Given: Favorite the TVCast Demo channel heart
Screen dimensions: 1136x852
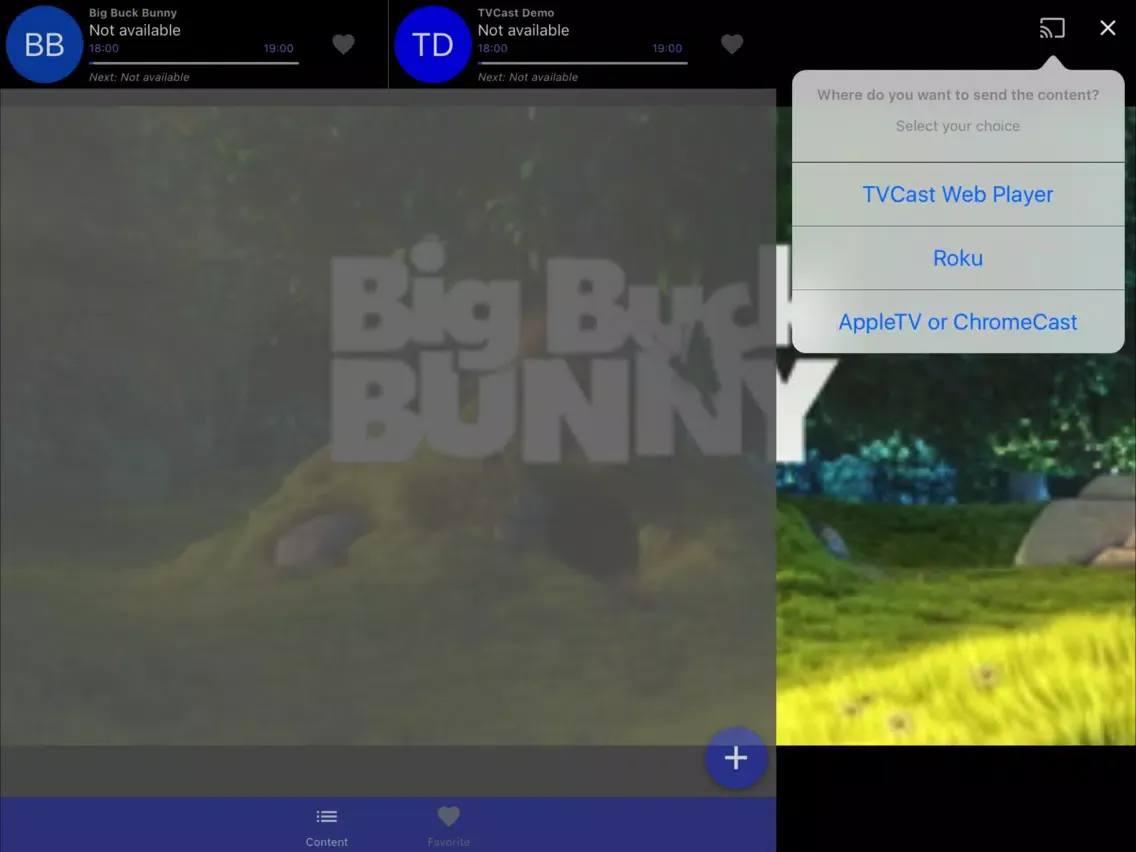Looking at the screenshot, I should click(732, 44).
